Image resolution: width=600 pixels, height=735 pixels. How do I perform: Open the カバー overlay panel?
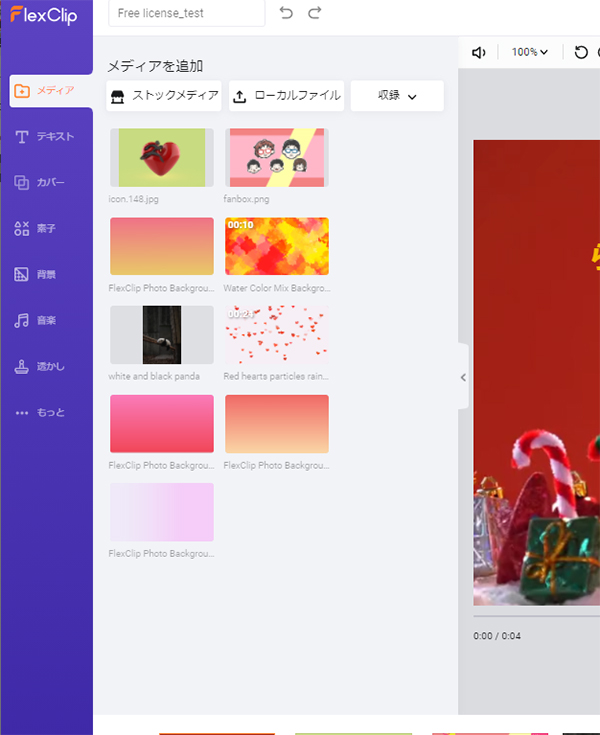(x=46, y=182)
